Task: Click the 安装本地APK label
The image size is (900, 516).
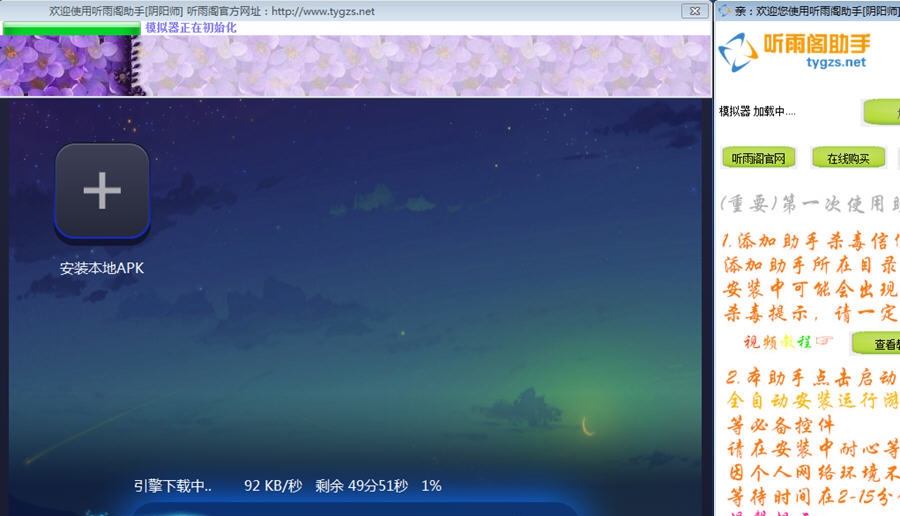Action: [x=102, y=268]
